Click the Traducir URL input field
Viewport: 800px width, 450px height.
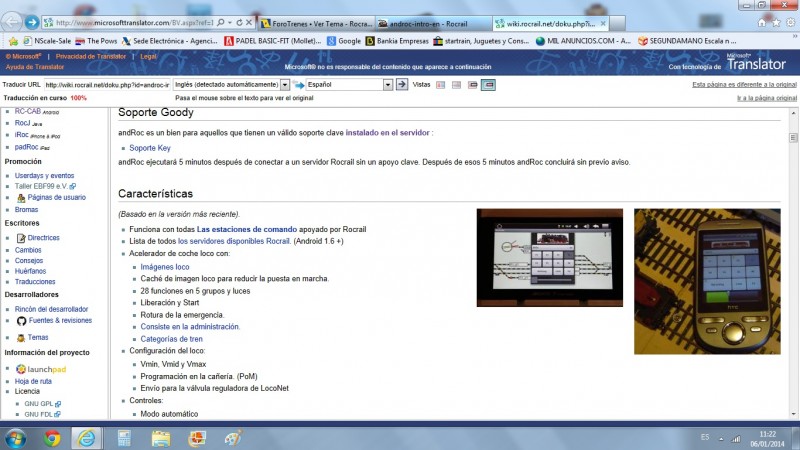[107, 85]
